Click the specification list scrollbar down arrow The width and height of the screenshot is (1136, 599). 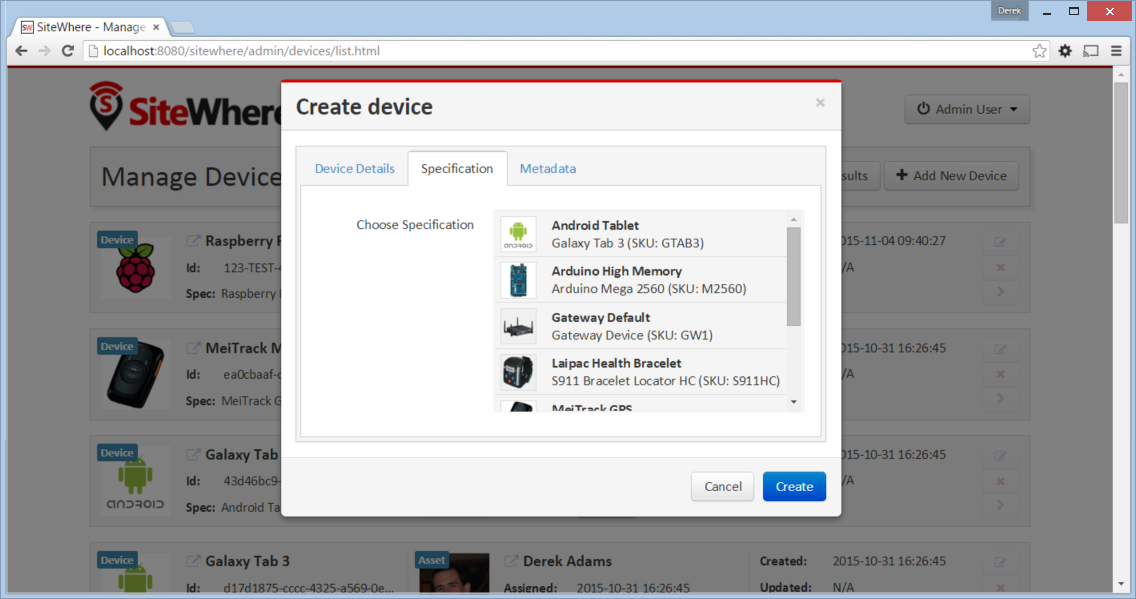[x=794, y=403]
